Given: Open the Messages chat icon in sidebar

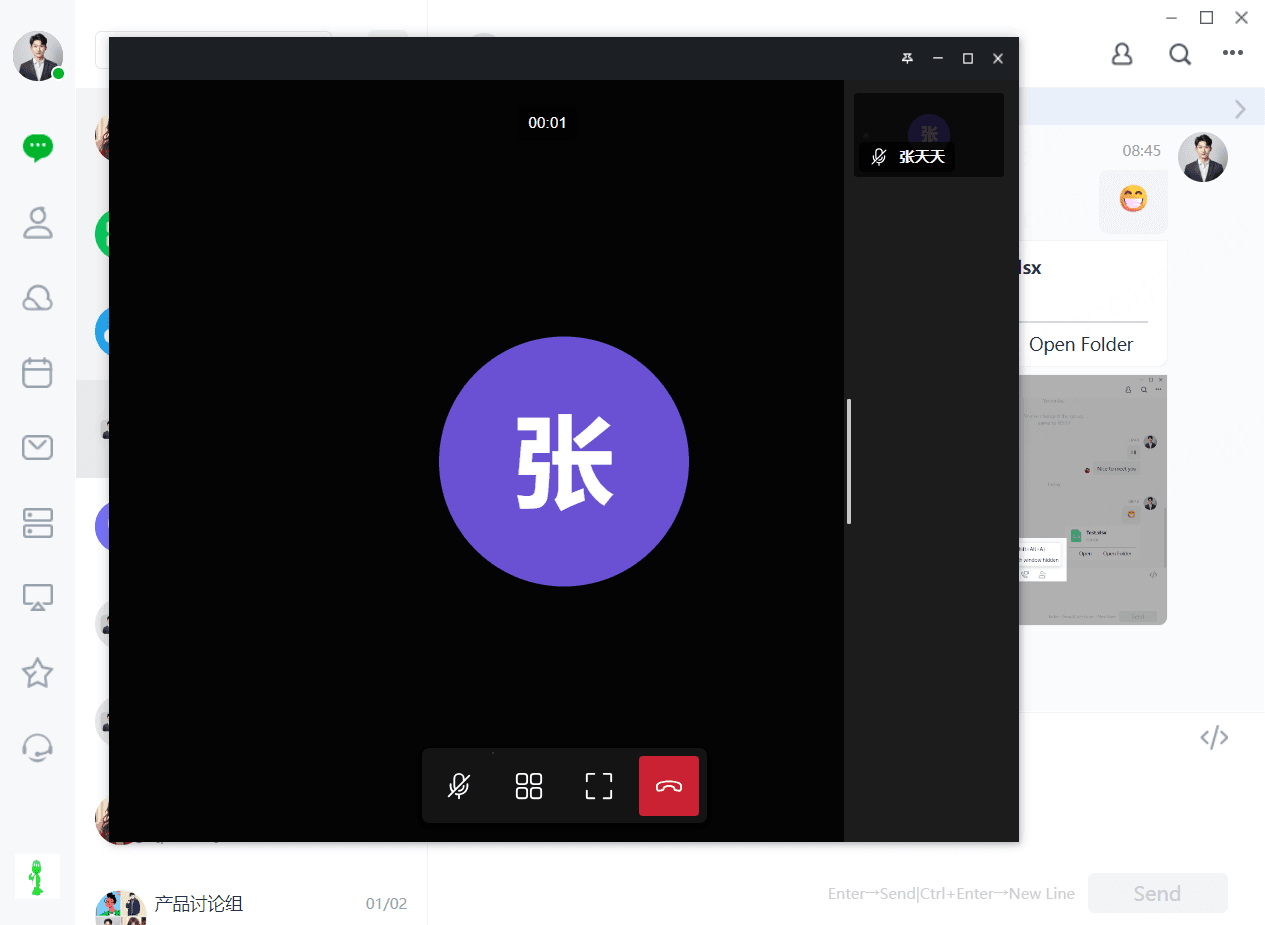Looking at the screenshot, I should (x=38, y=148).
